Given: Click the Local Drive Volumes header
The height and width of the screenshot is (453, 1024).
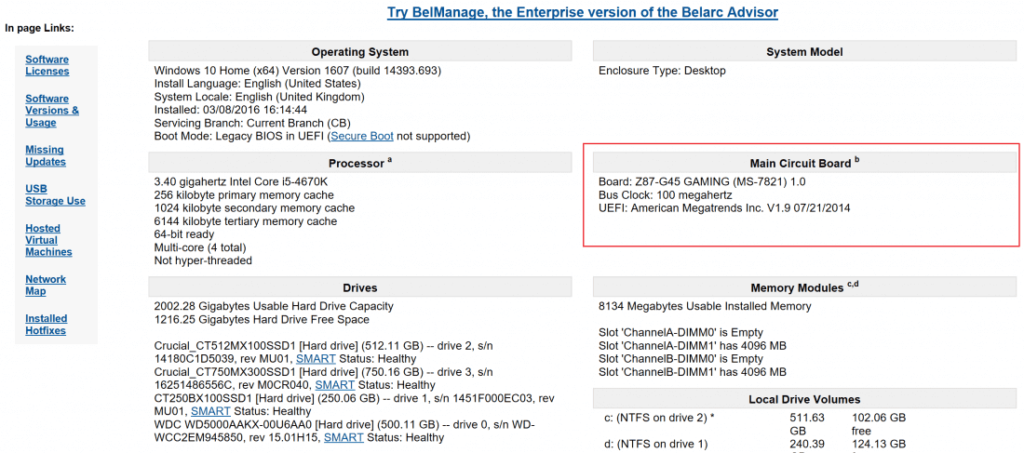Looking at the screenshot, I should pyautogui.click(x=805, y=399).
